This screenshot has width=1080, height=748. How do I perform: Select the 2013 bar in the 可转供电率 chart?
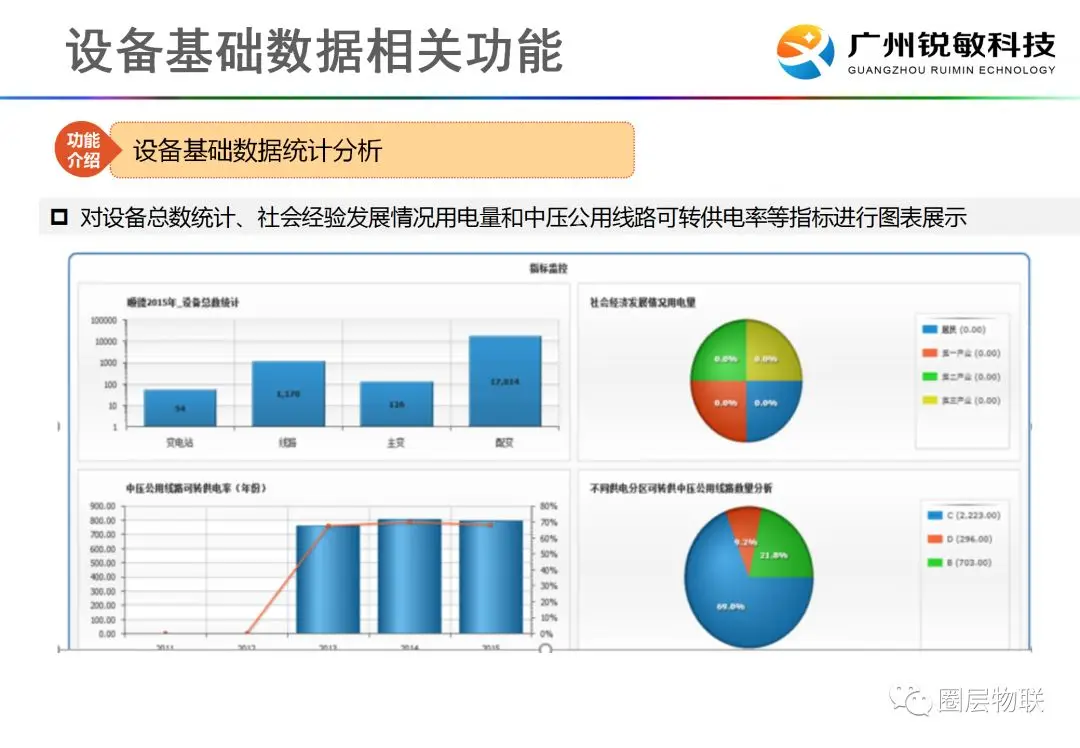[x=328, y=579]
